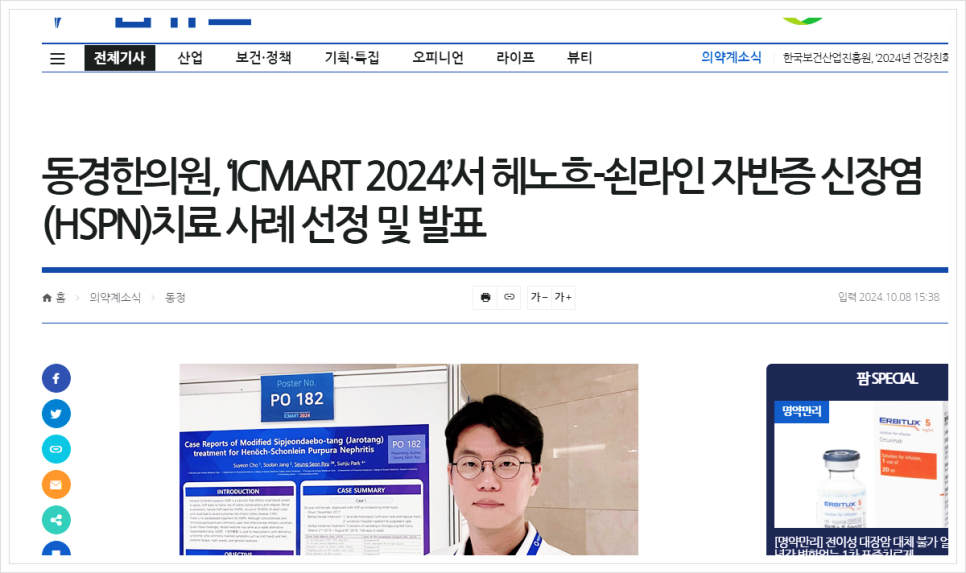Image resolution: width=966 pixels, height=573 pixels.
Task: Open 의약계소식 ticker label
Action: pos(731,58)
